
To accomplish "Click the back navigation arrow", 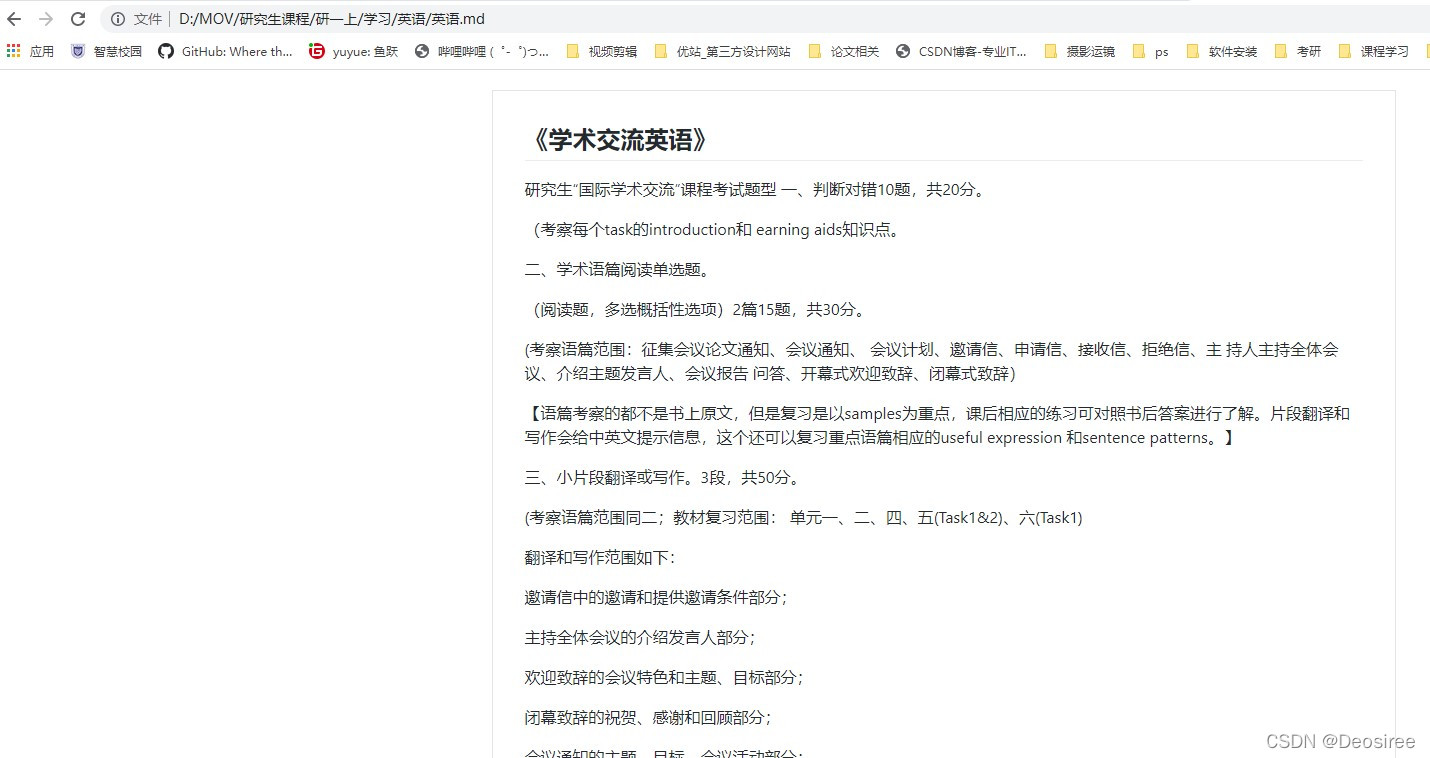I will coord(14,18).
